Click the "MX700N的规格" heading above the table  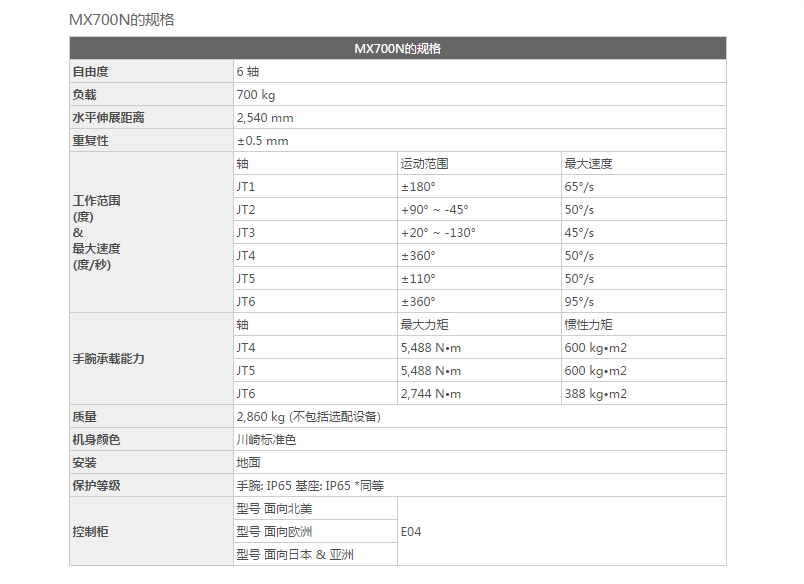pyautogui.click(x=121, y=19)
